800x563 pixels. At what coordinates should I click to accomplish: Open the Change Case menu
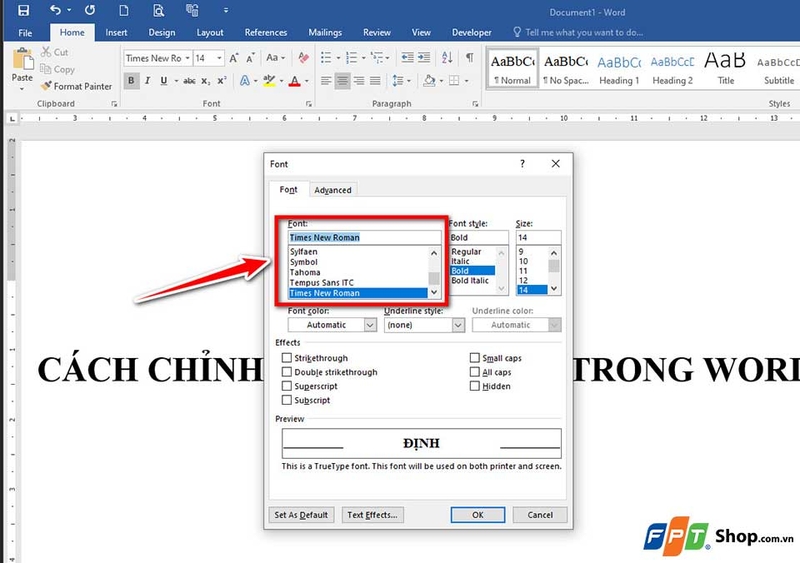[x=276, y=58]
